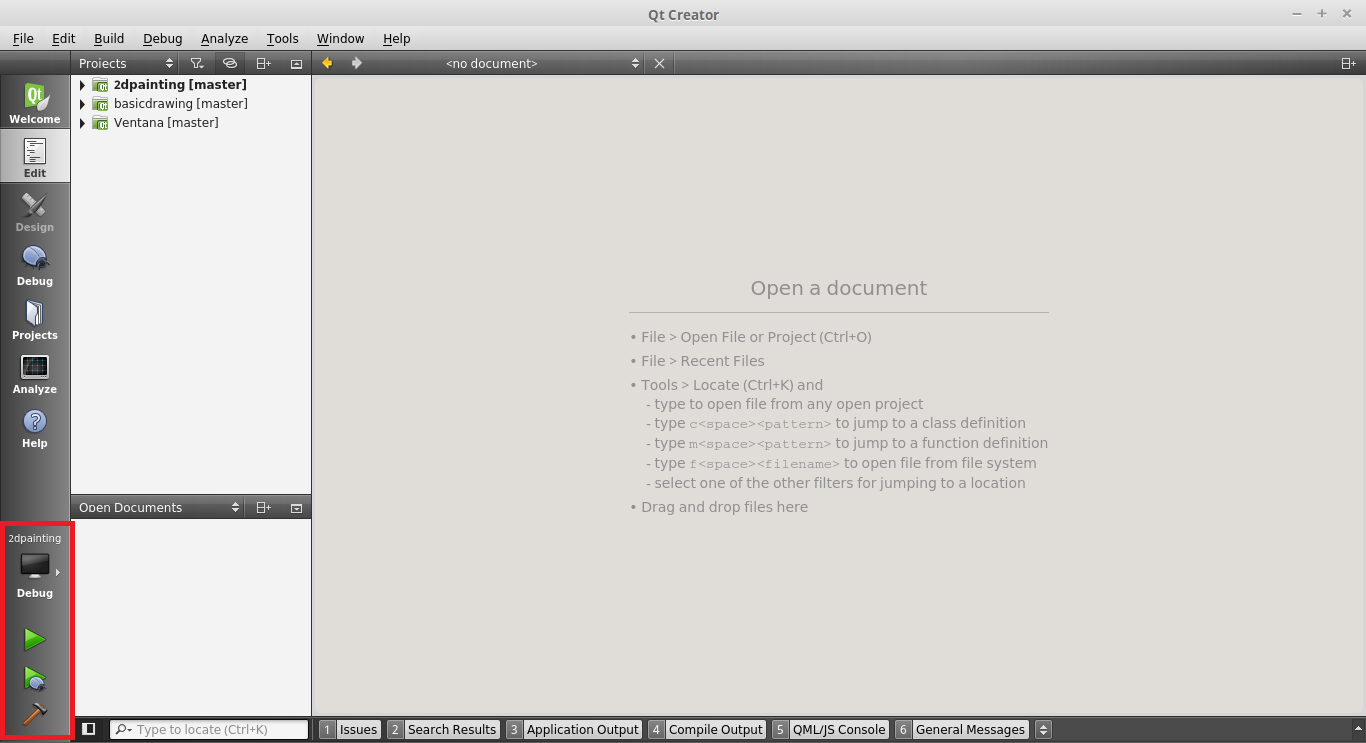Screen dimensions: 1366x743
Task: Go back using yellow left arrow
Action: (x=327, y=63)
